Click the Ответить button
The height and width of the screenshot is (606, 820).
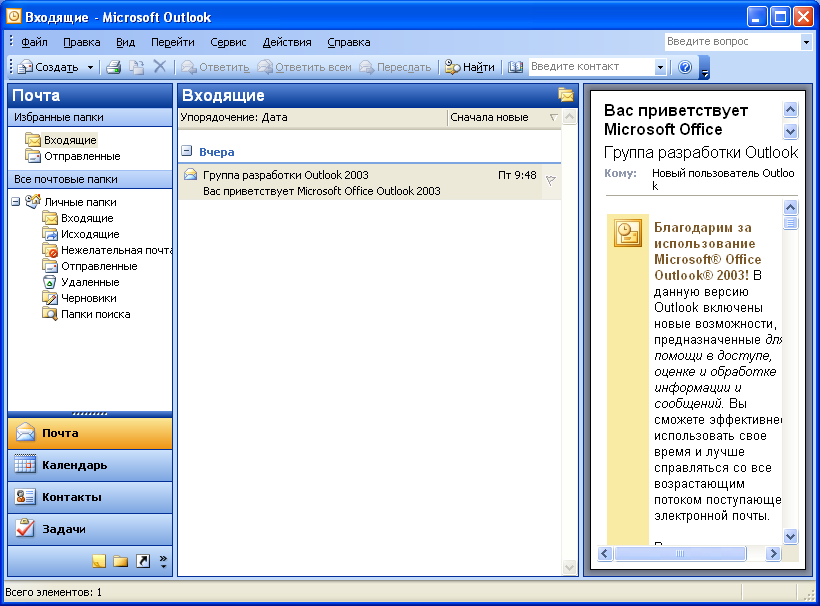coord(215,67)
